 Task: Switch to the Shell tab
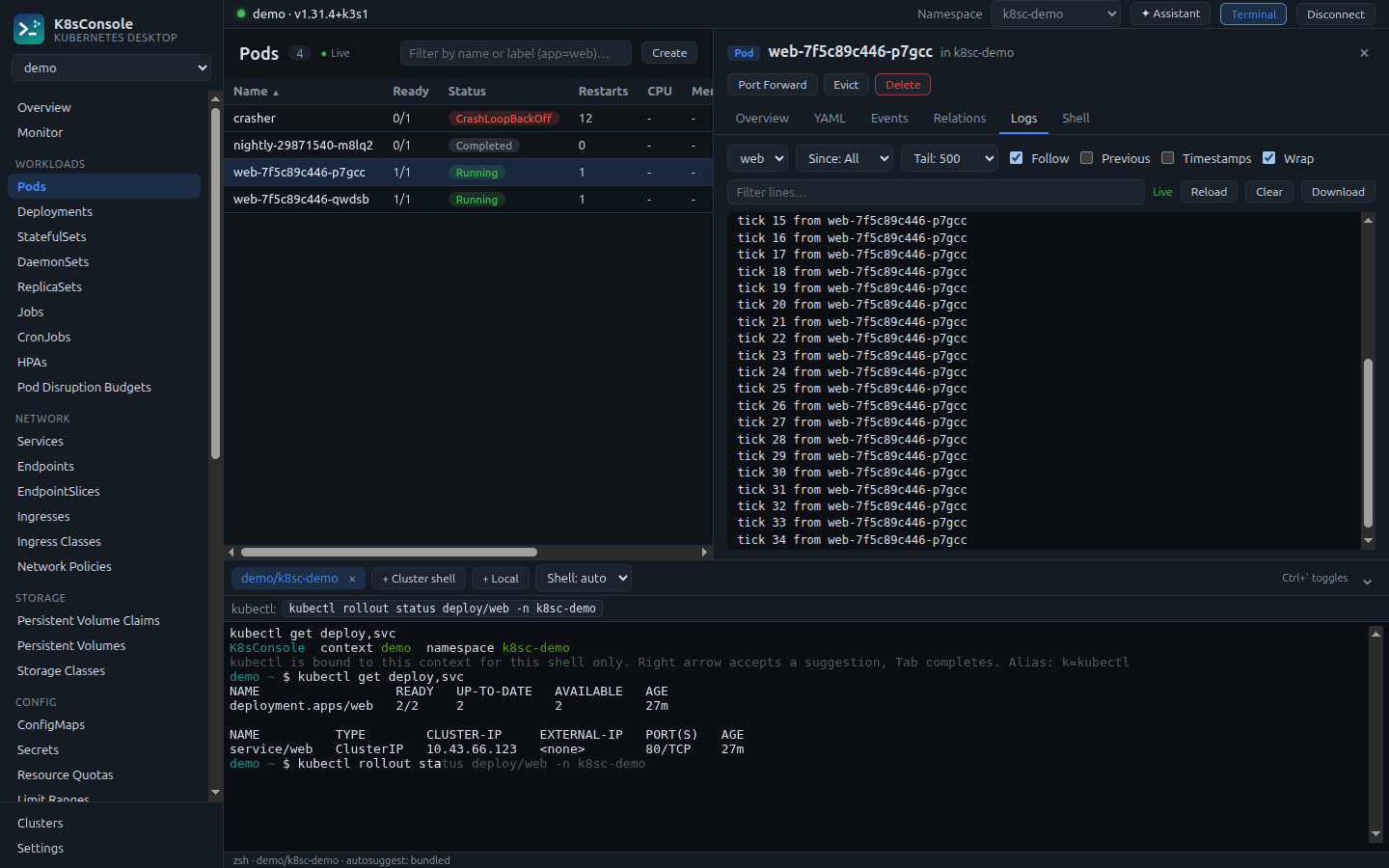tap(1076, 119)
